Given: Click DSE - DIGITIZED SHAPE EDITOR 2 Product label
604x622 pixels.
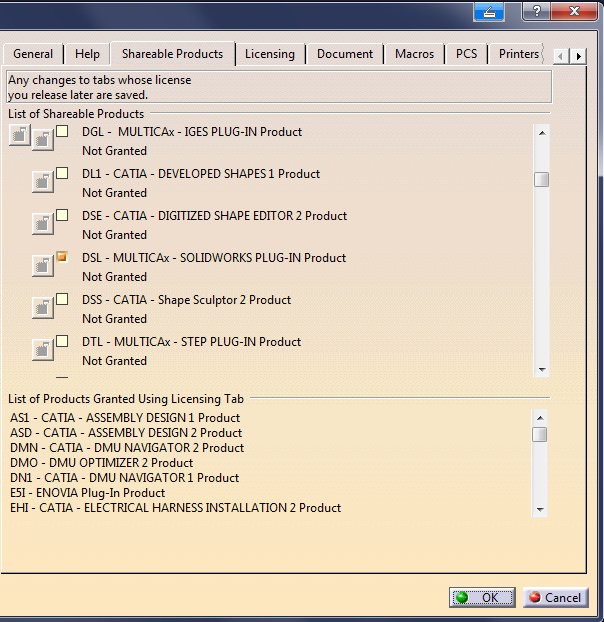Looking at the screenshot, I should 215,216.
